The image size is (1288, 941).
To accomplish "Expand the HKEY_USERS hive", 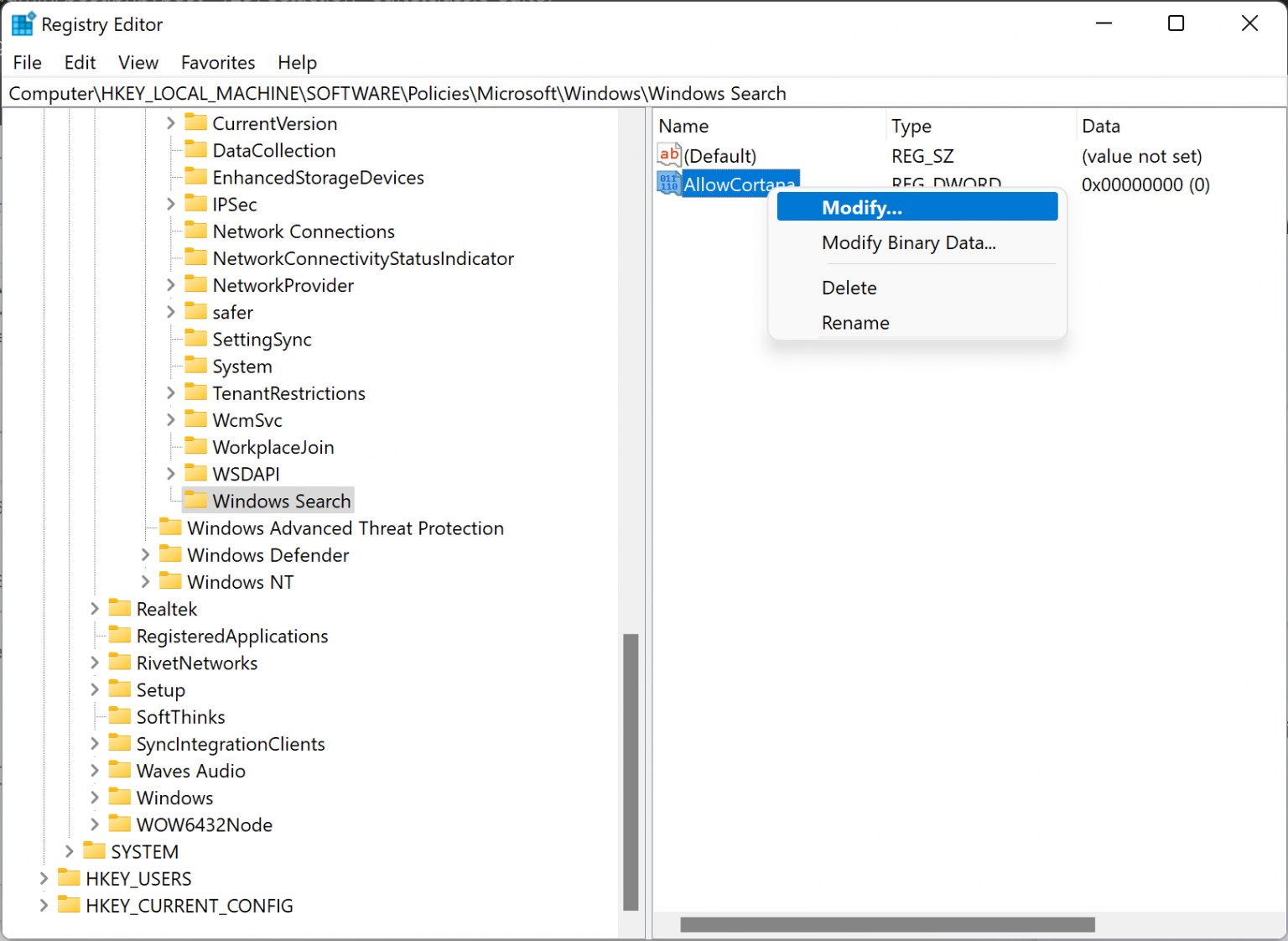I will click(x=44, y=878).
